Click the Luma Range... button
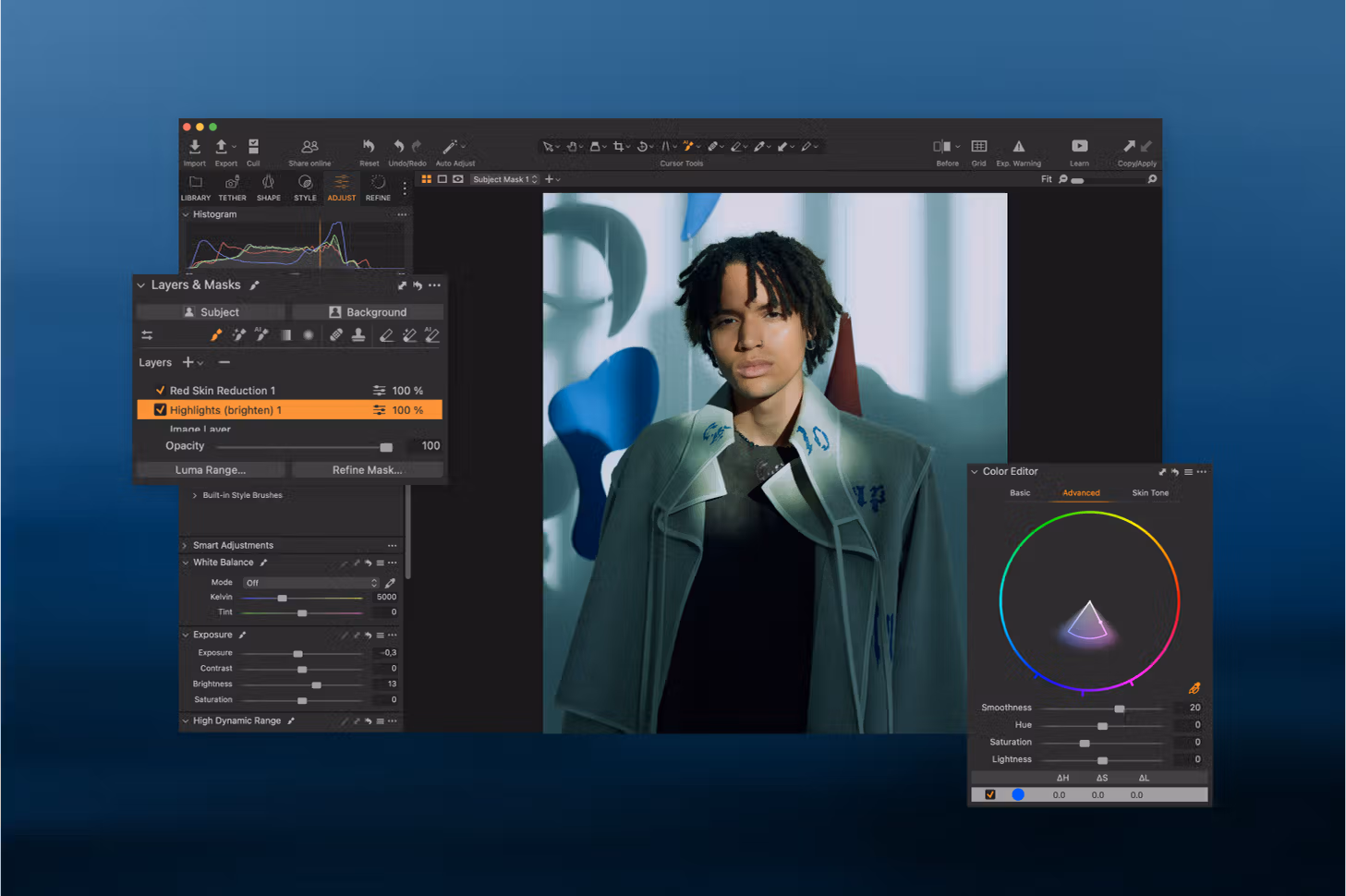 211,470
